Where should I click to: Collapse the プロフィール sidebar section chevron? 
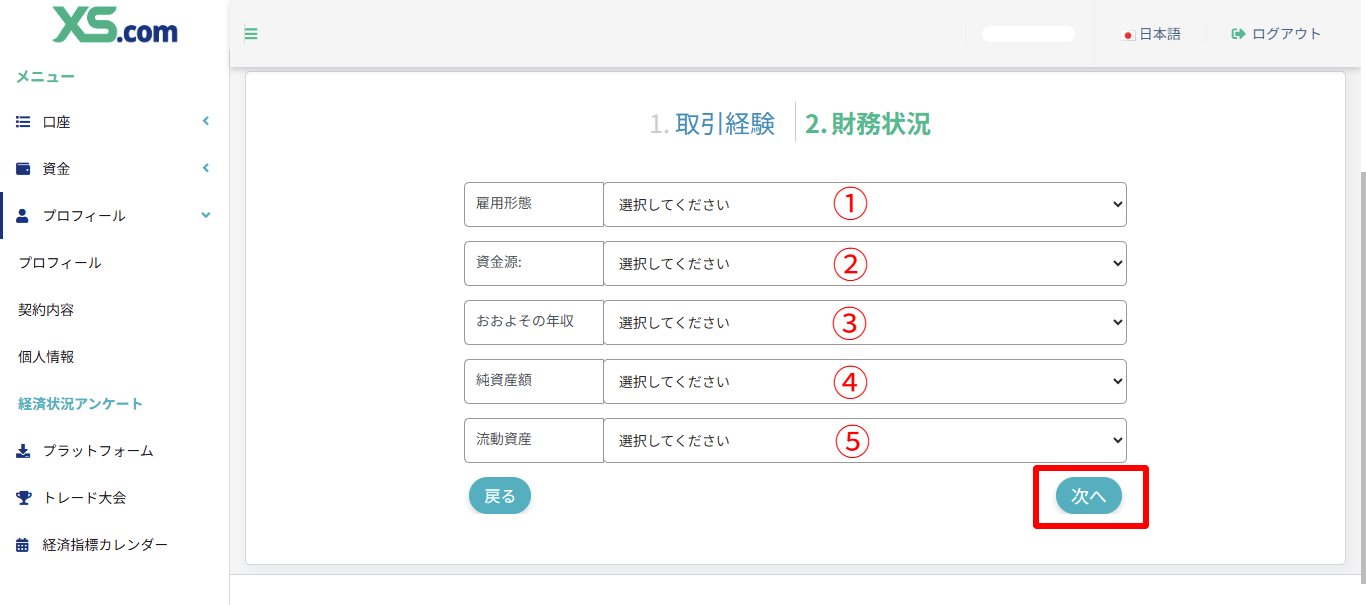(205, 215)
